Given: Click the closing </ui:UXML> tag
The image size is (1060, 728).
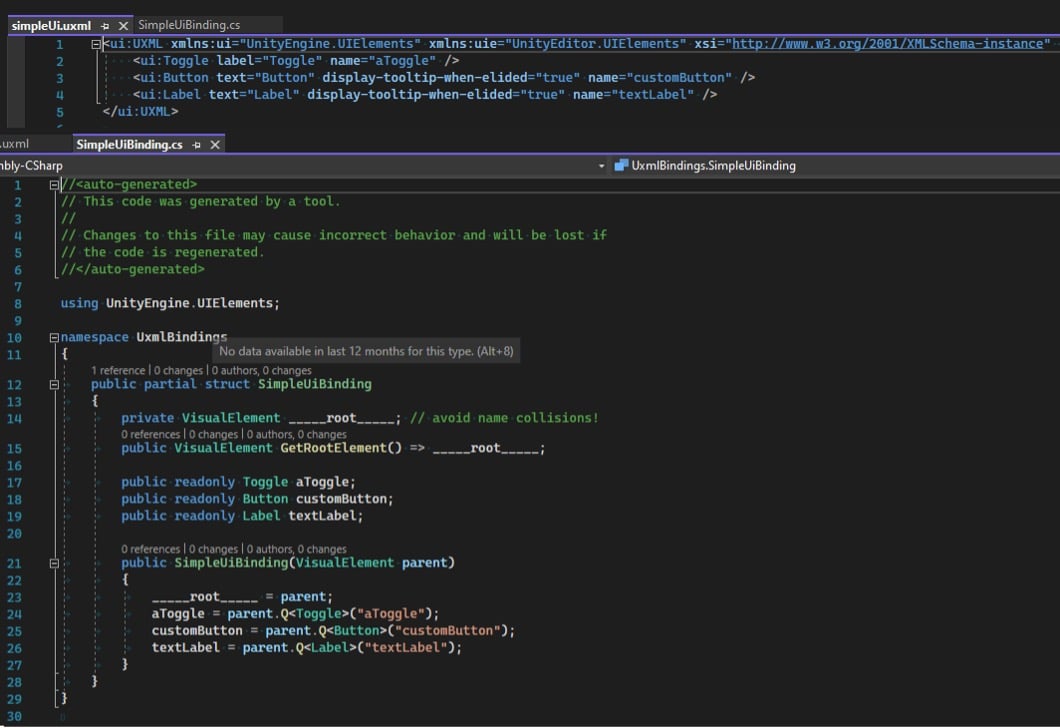Looking at the screenshot, I should point(140,112).
